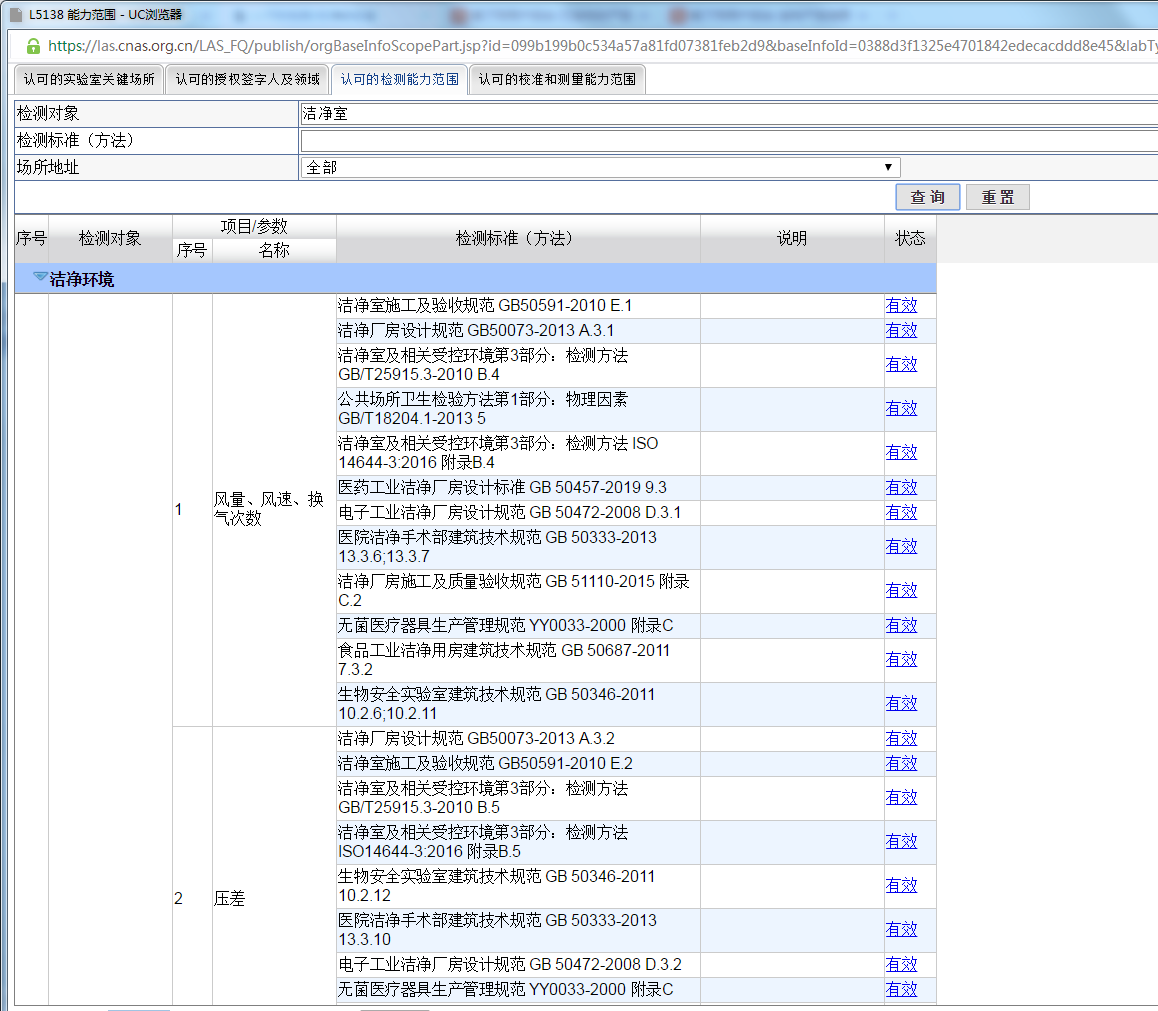Open the 认可的授权签字人及领域 tab
The width and height of the screenshot is (1158, 1011).
pos(247,80)
